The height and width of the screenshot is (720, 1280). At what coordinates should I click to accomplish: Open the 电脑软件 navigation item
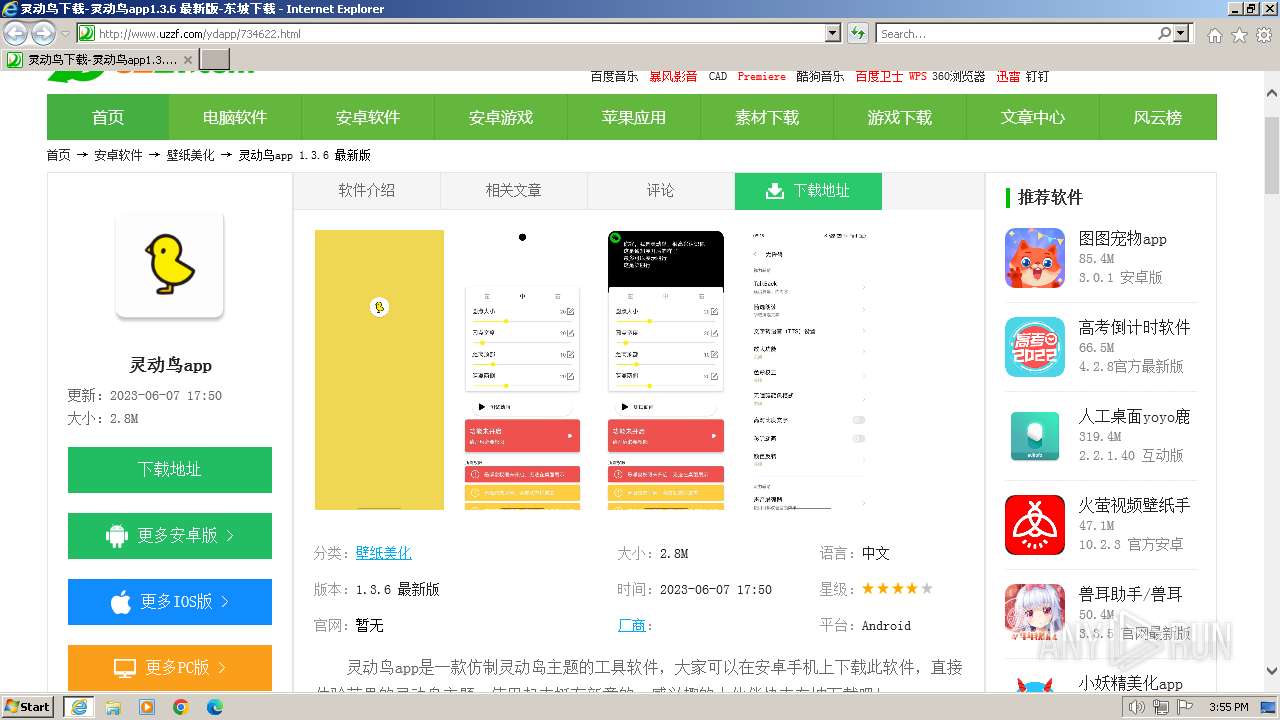coord(235,117)
